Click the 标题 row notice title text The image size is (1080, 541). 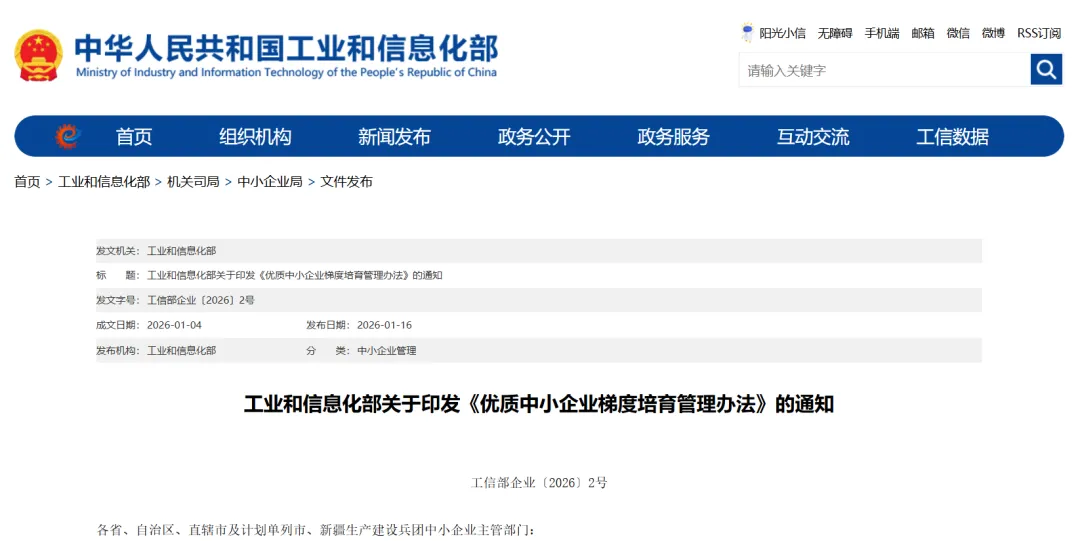[x=295, y=276]
